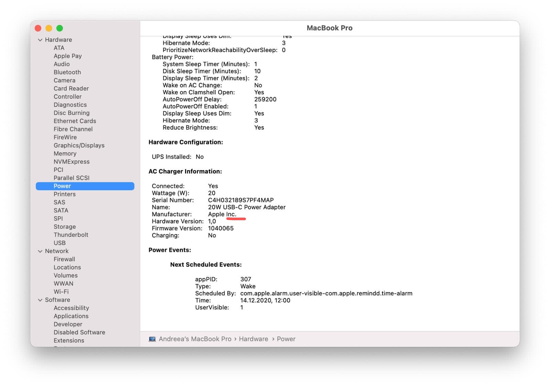
Task: Select Audio in the sidebar
Action: (62, 64)
